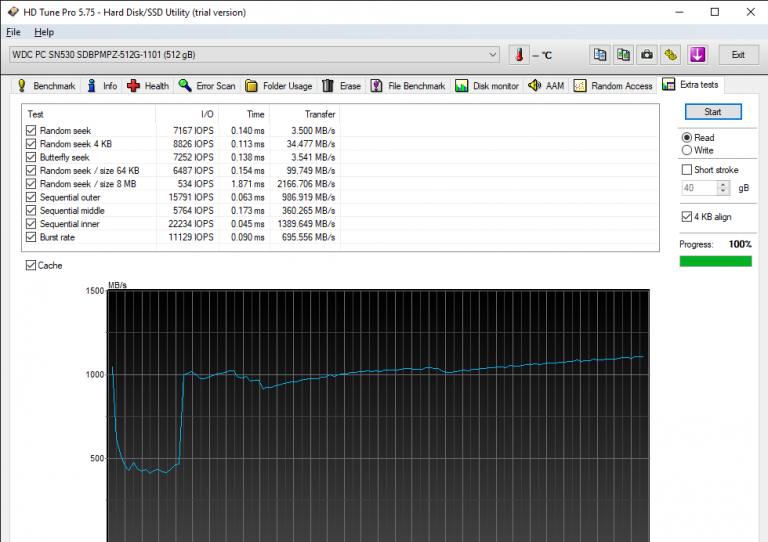The width and height of the screenshot is (768, 542).
Task: Click the copy text to clipboard icon
Action: [x=599, y=55]
